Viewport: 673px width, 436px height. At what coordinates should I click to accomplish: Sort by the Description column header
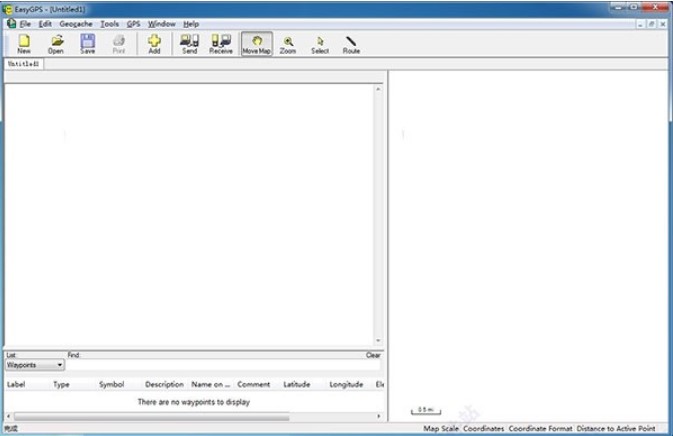164,385
